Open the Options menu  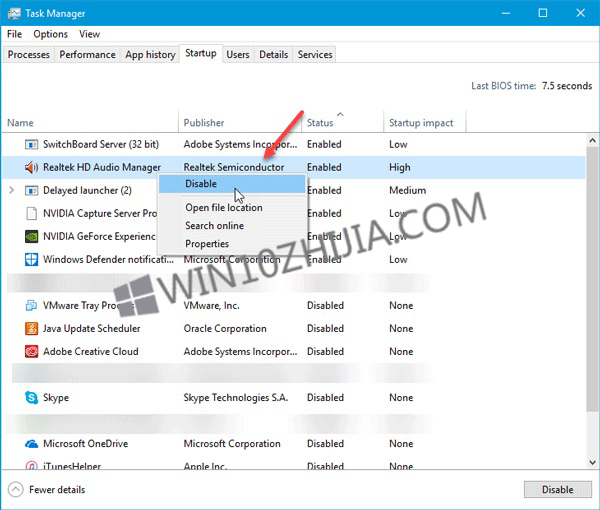[x=51, y=34]
